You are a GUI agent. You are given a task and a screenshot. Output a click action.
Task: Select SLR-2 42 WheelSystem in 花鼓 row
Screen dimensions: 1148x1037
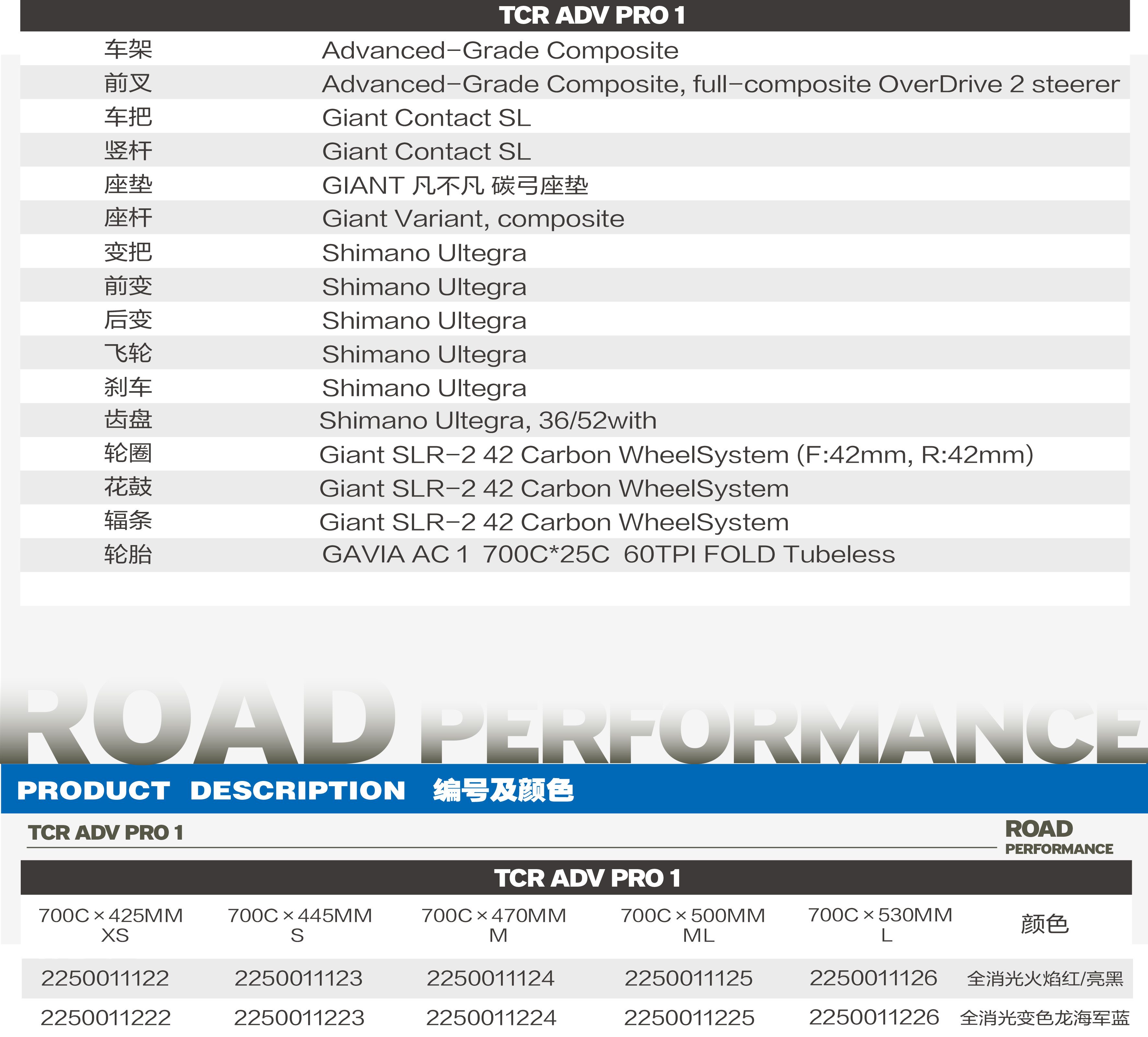pos(554,489)
